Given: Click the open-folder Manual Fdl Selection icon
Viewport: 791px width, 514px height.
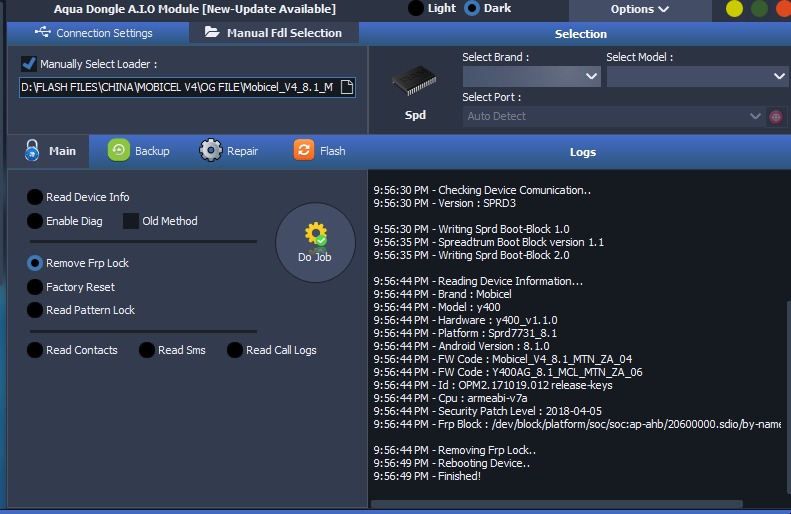Looking at the screenshot, I should pos(212,32).
